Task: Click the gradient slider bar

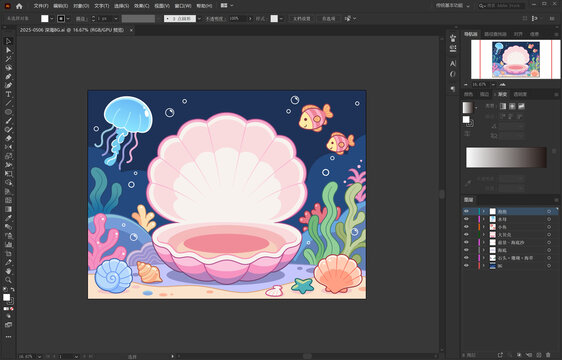Action: click(x=506, y=157)
